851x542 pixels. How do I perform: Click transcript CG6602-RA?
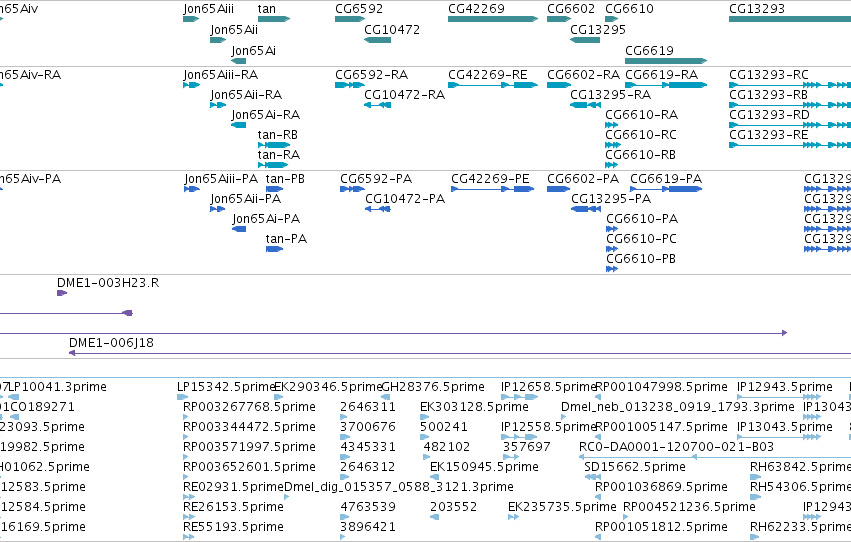[x=583, y=74]
